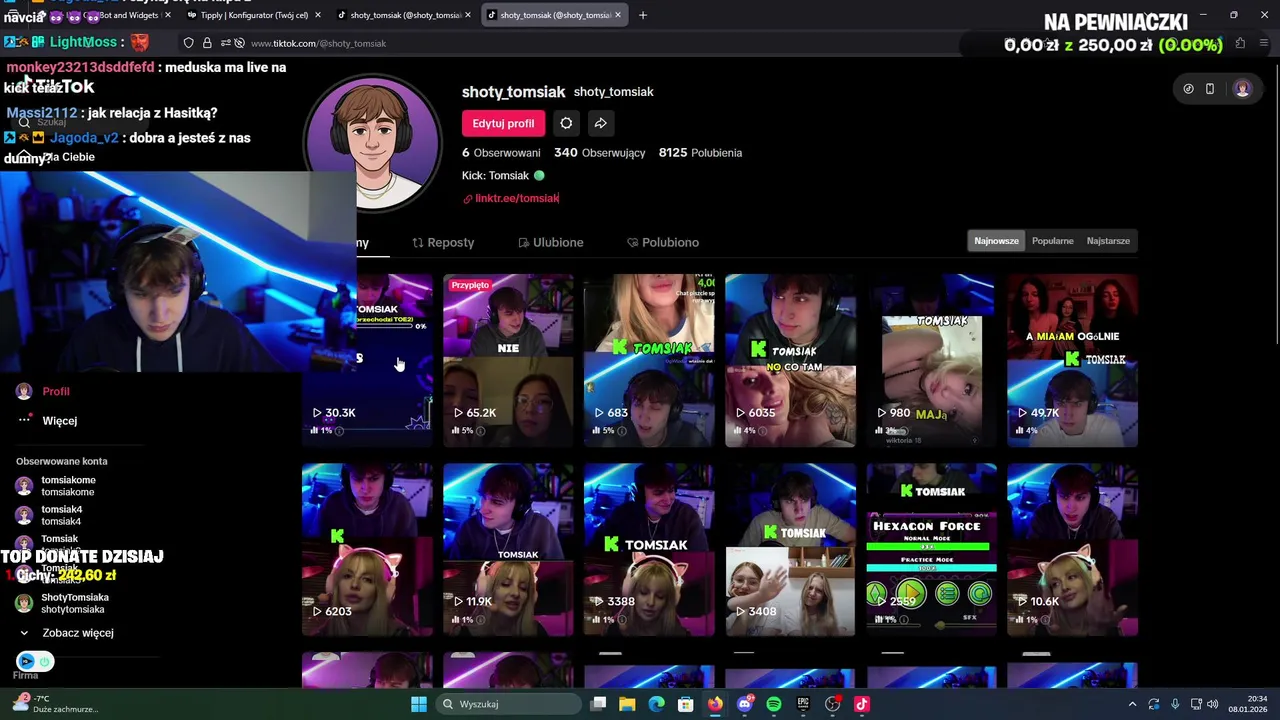Open OBS Studio from the taskbar
The height and width of the screenshot is (720, 1280).
tap(833, 704)
